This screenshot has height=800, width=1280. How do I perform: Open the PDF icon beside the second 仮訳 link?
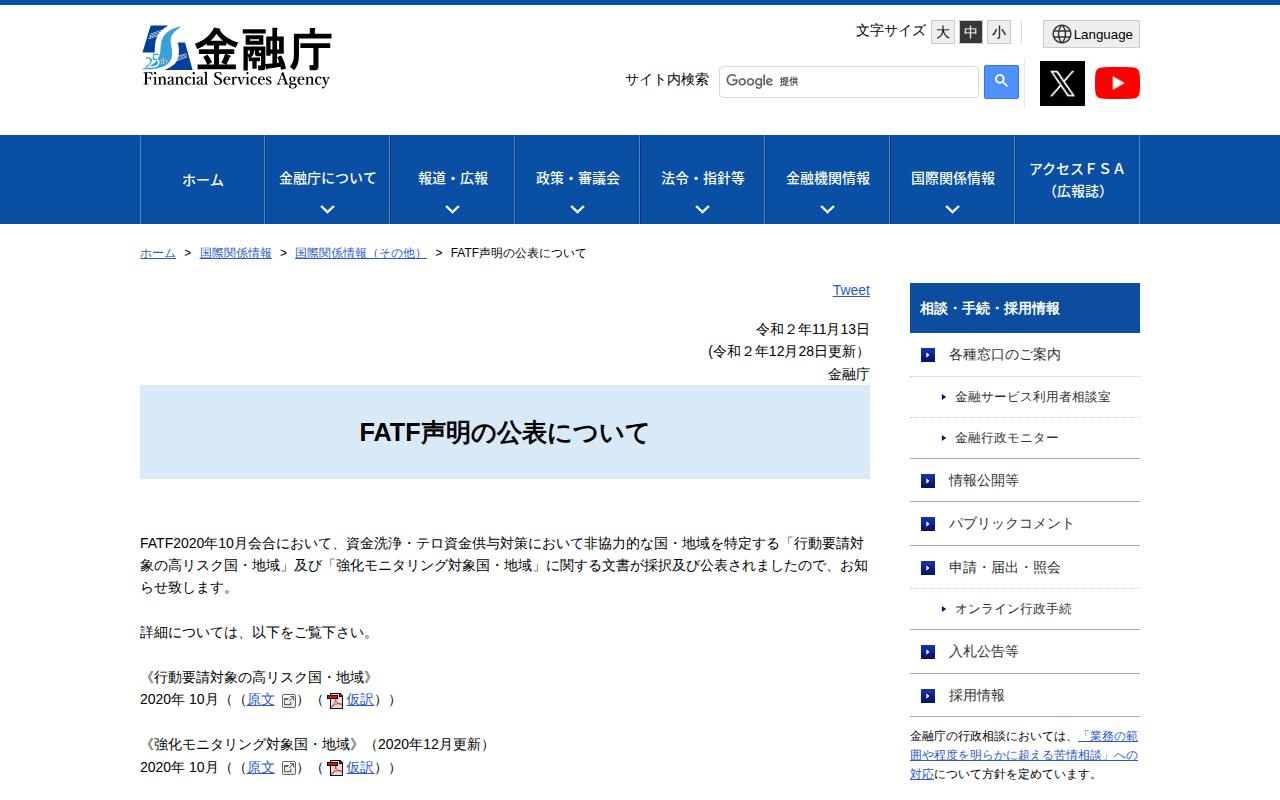coord(333,767)
